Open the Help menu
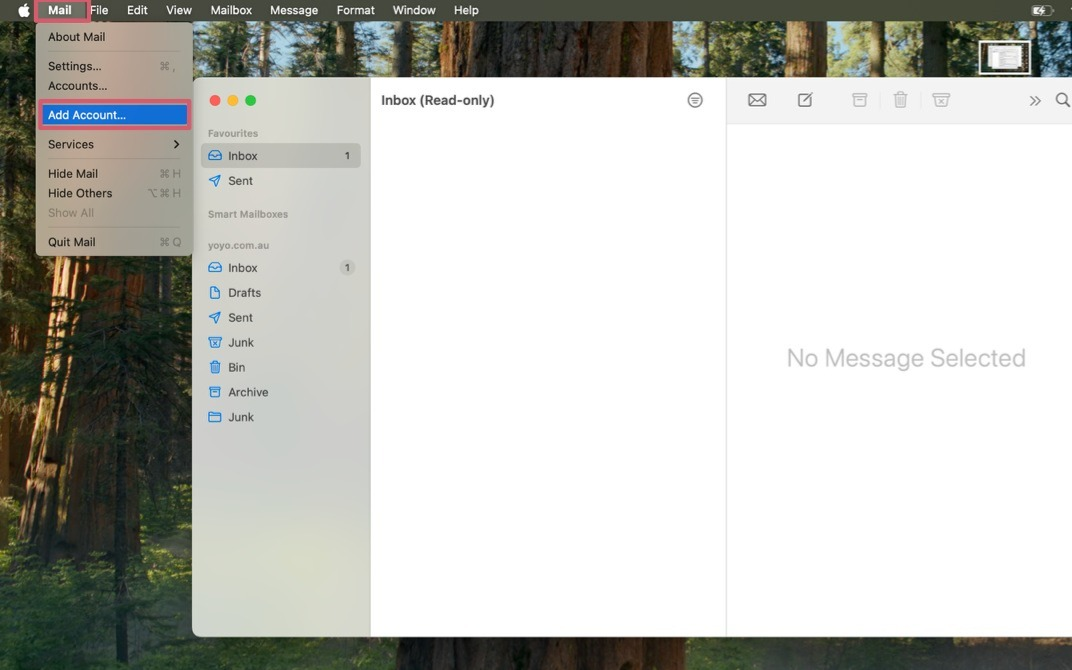The image size is (1072, 670). coord(466,10)
